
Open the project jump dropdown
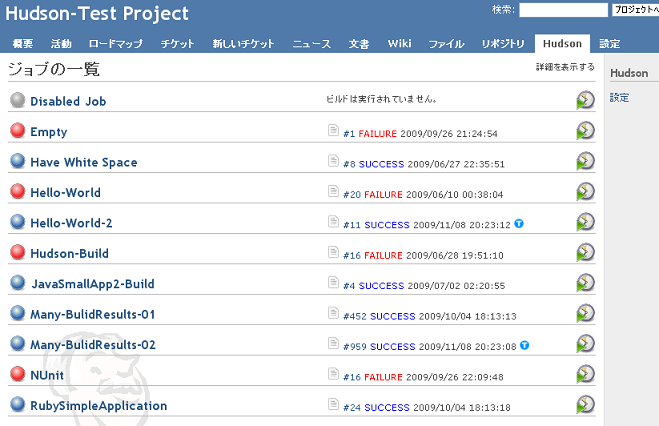635,10
